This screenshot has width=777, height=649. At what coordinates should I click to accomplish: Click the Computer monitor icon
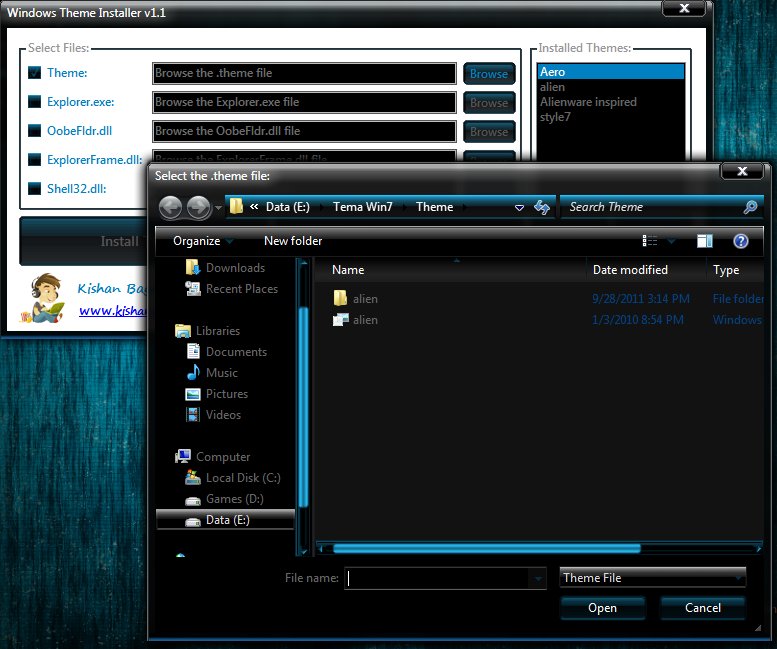click(x=183, y=456)
